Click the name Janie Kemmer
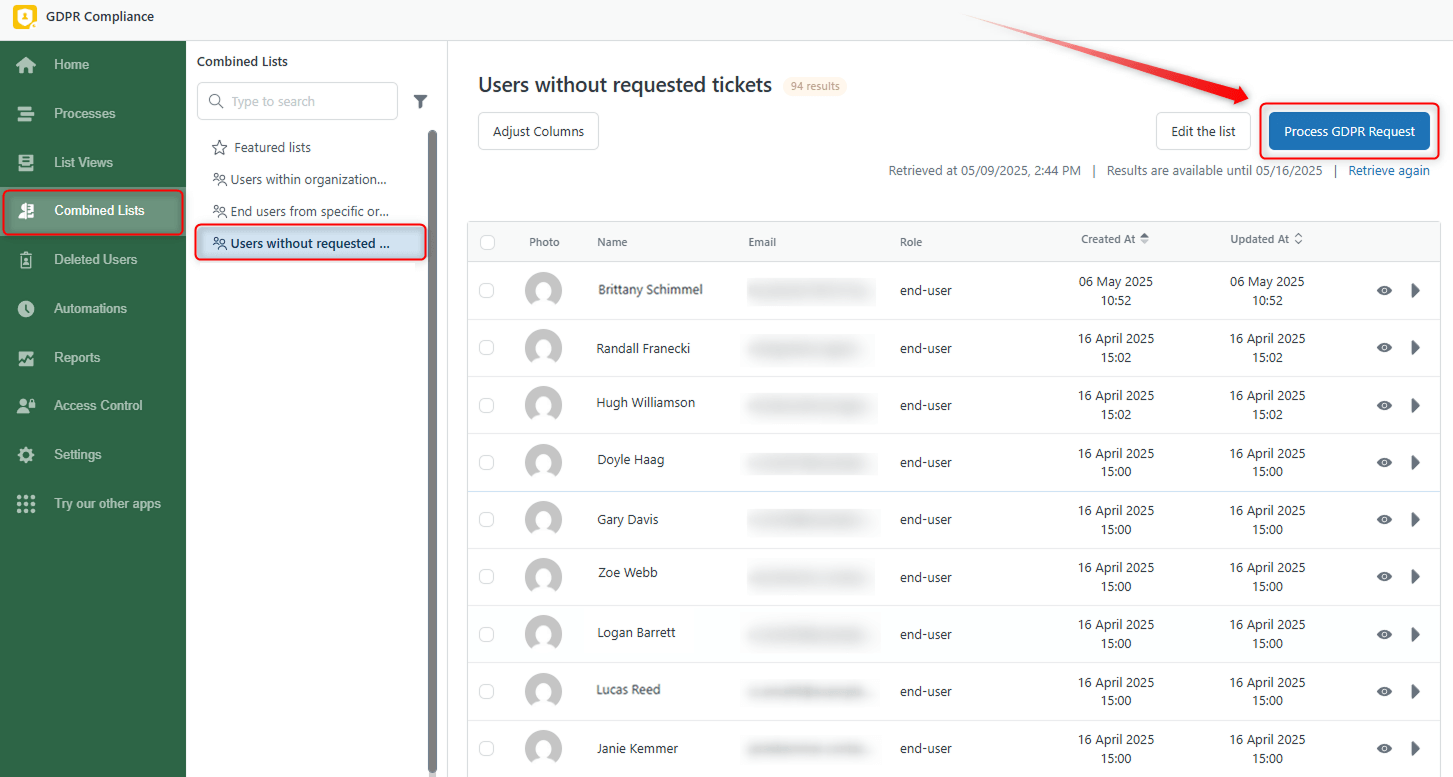1453x777 pixels. tap(637, 749)
